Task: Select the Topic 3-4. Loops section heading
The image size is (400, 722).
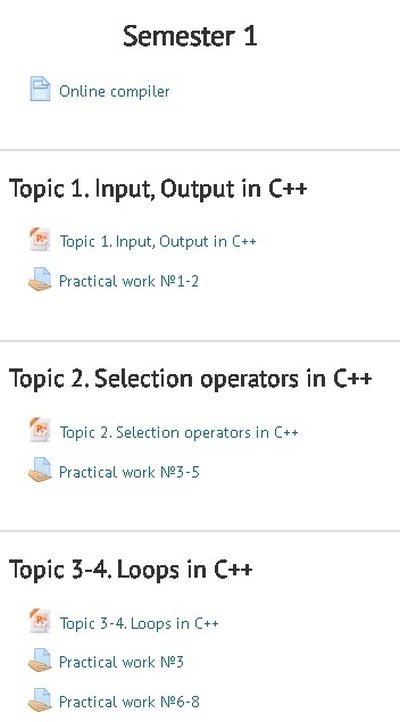Action: pyautogui.click(x=131, y=570)
